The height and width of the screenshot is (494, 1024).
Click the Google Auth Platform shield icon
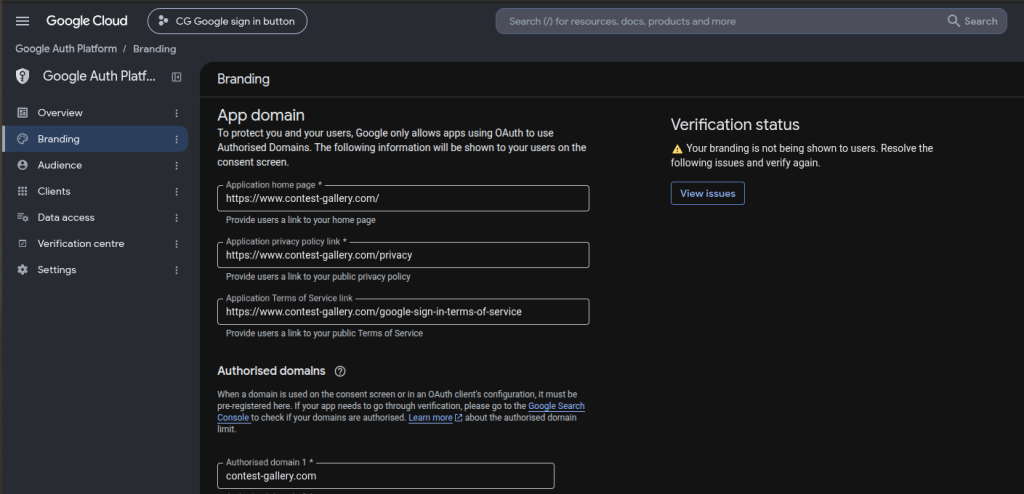pos(23,76)
